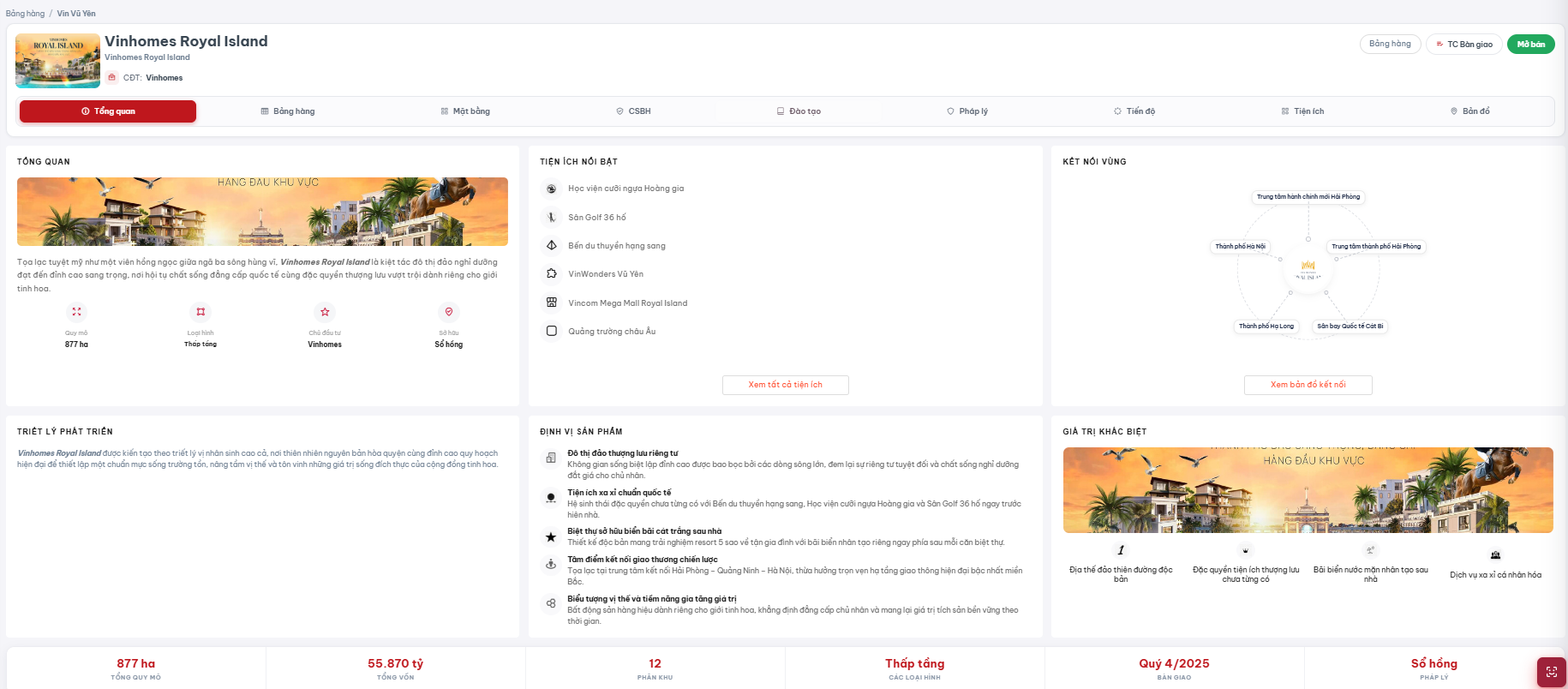Click the horse riding academy amenity icon
This screenshot has width=1568, height=689.
[x=552, y=189]
